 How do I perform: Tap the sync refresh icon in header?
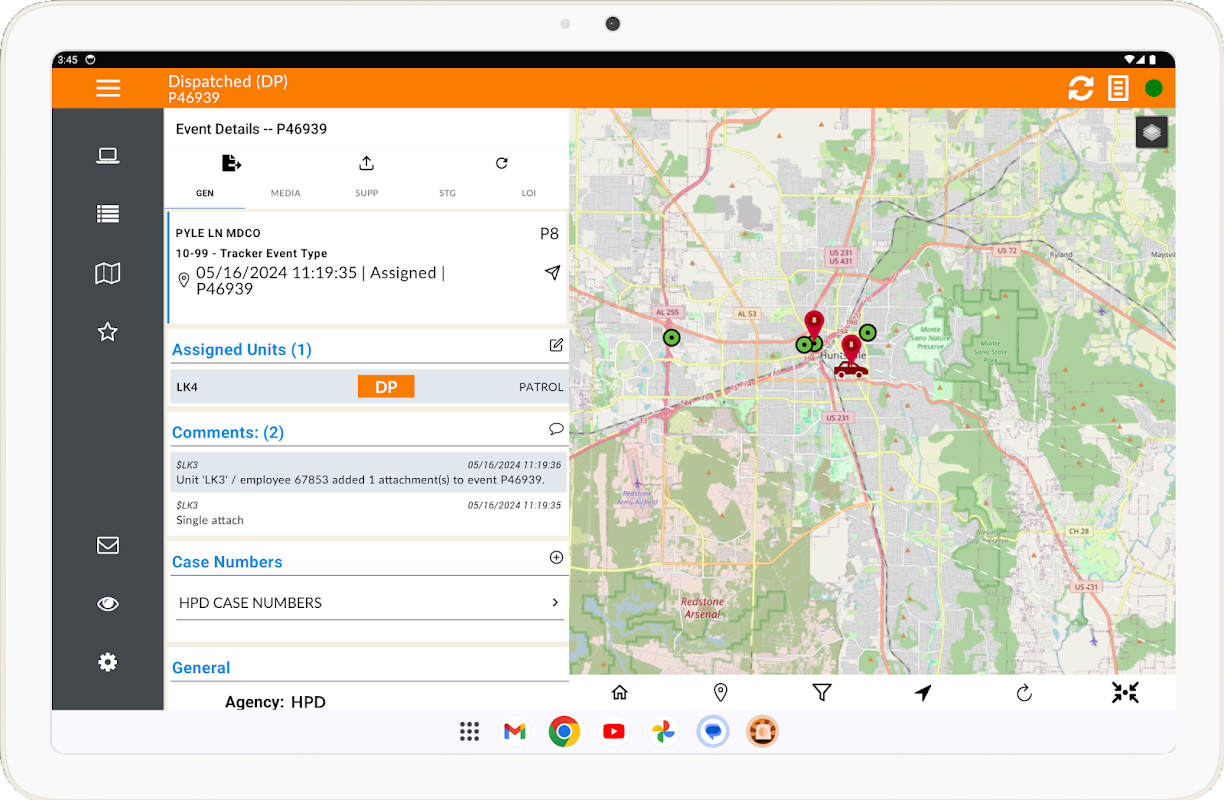1080,88
